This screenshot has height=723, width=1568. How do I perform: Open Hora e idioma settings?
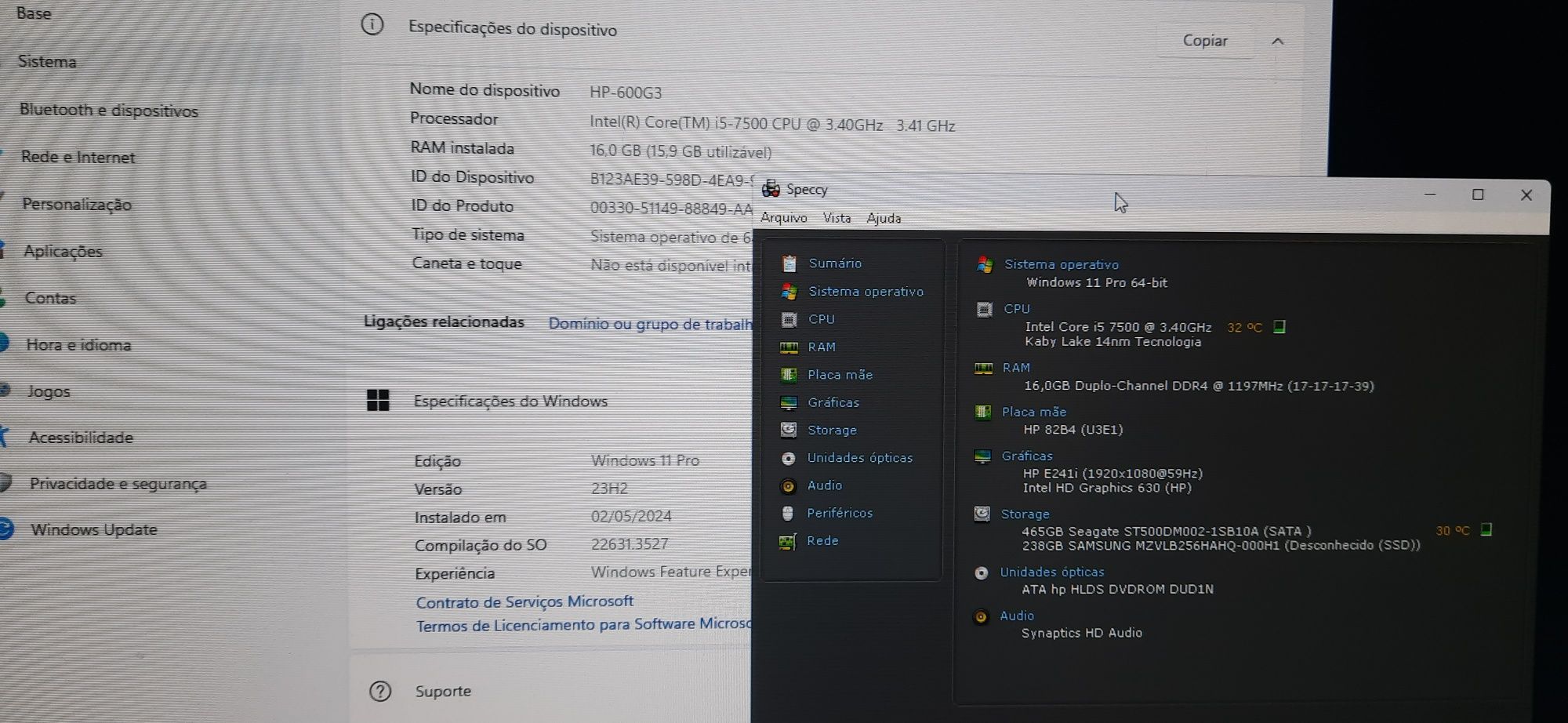click(x=78, y=345)
